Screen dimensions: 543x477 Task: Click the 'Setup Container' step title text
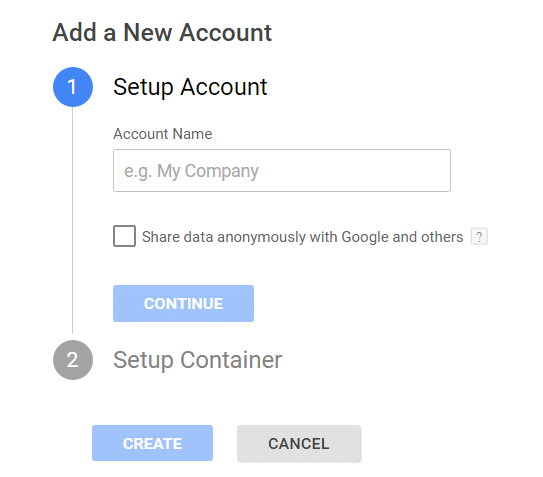(197, 360)
